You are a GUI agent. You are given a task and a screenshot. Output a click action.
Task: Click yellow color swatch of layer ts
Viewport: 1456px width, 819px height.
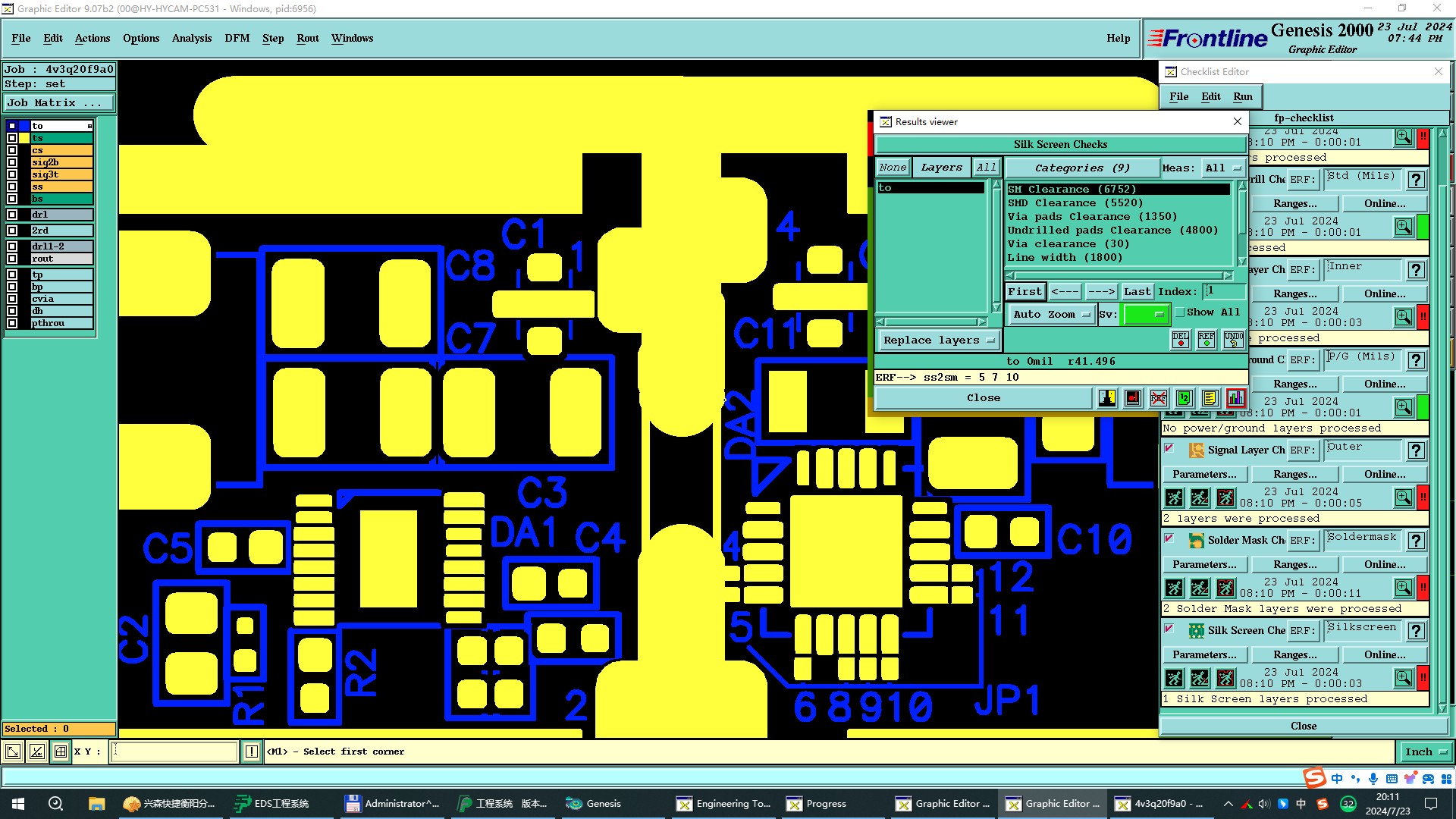click(x=24, y=138)
